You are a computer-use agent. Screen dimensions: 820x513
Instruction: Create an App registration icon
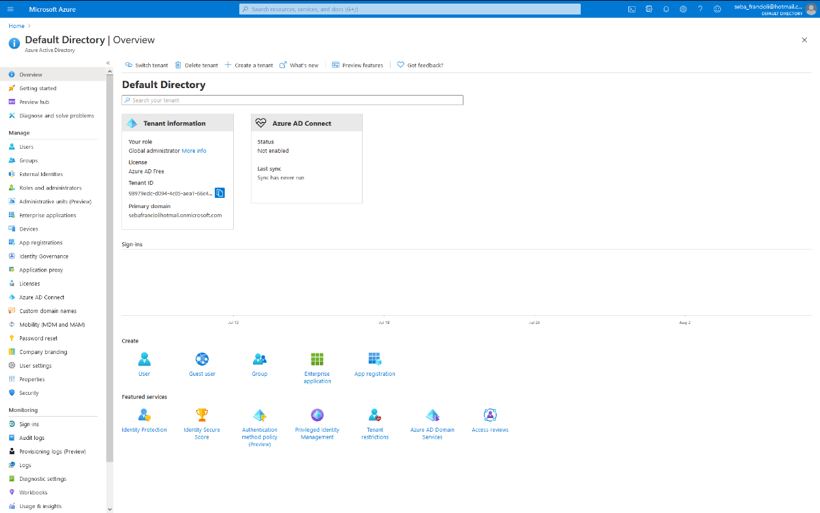pos(374,359)
